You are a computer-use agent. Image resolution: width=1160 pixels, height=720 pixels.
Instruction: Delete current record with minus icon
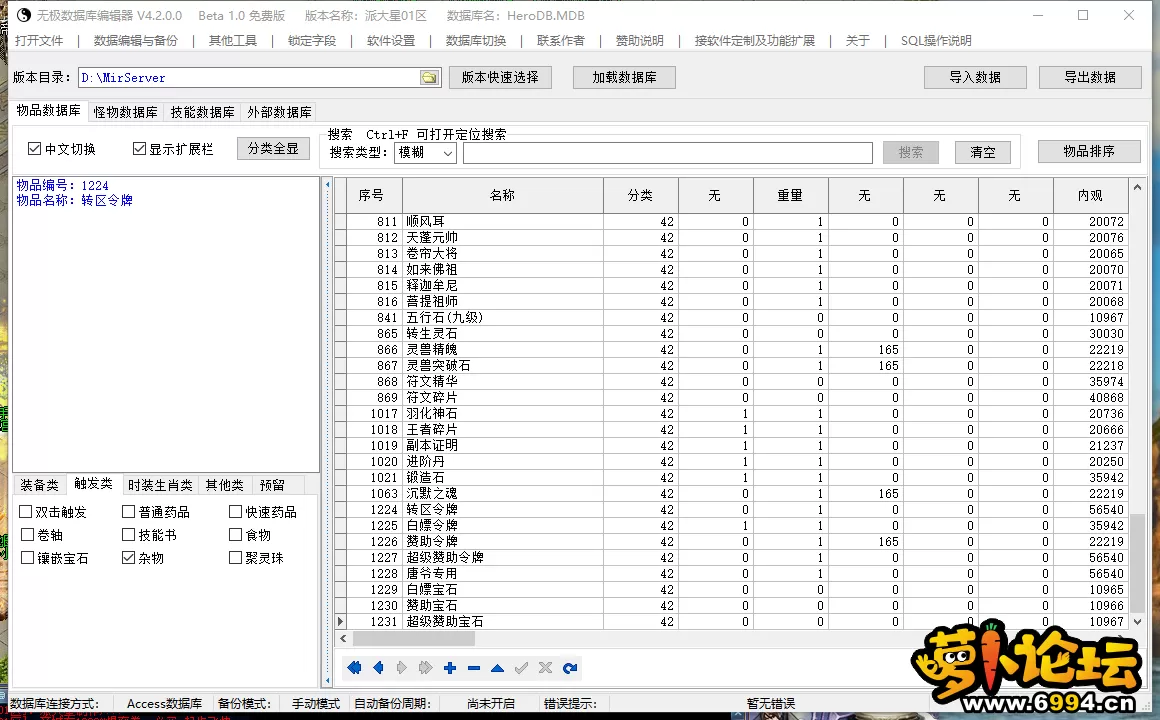tap(473, 668)
